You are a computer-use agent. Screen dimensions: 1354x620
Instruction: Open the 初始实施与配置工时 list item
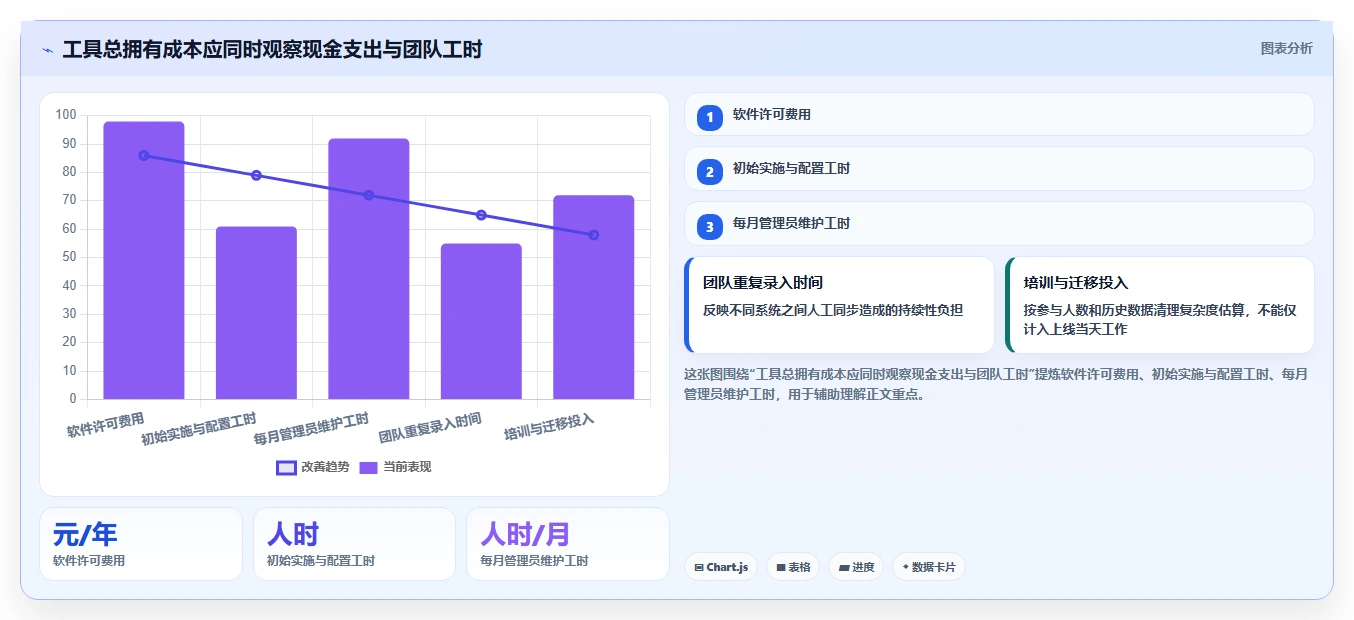click(x=999, y=168)
